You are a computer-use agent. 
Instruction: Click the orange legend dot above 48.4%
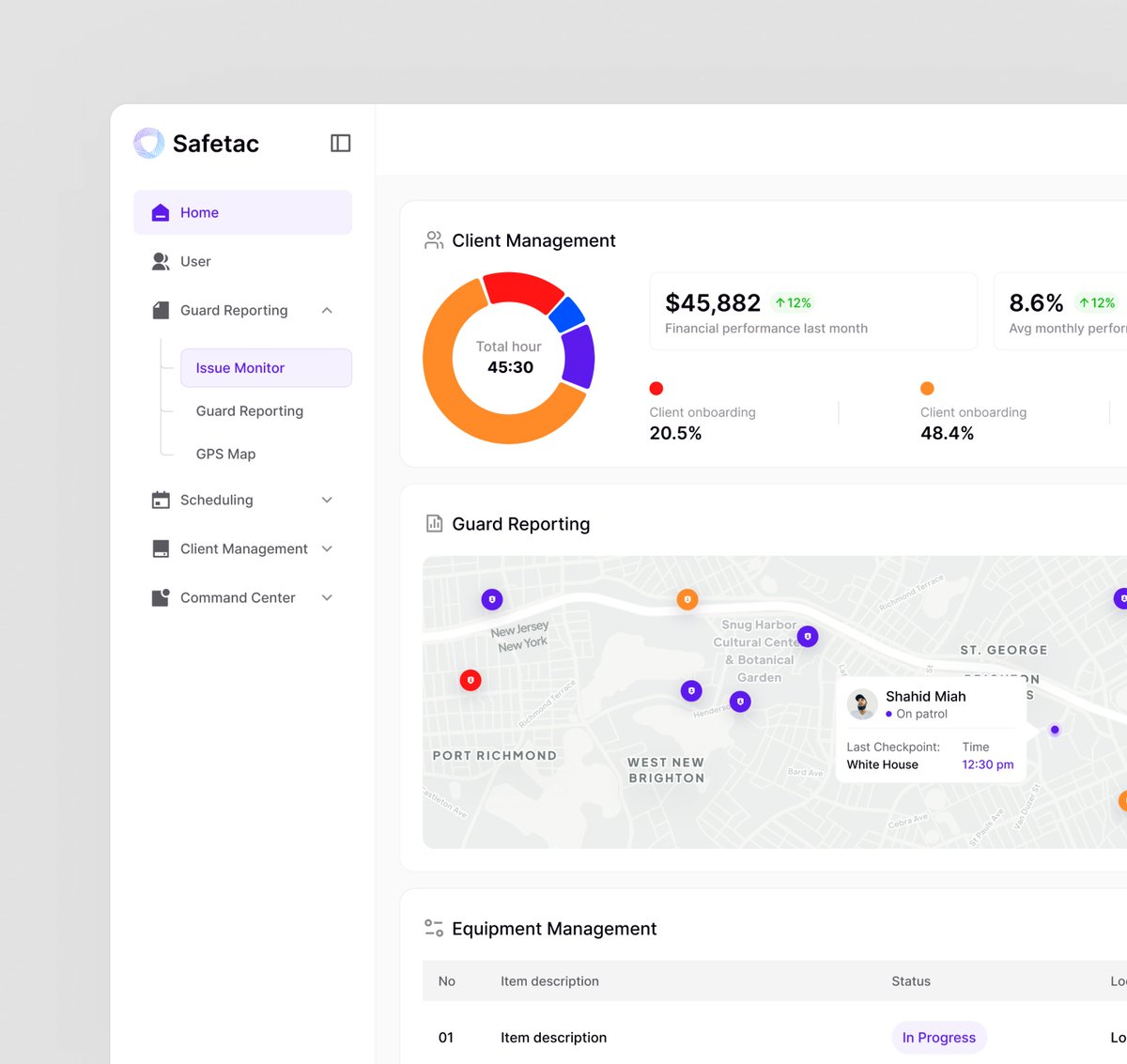tap(927, 388)
